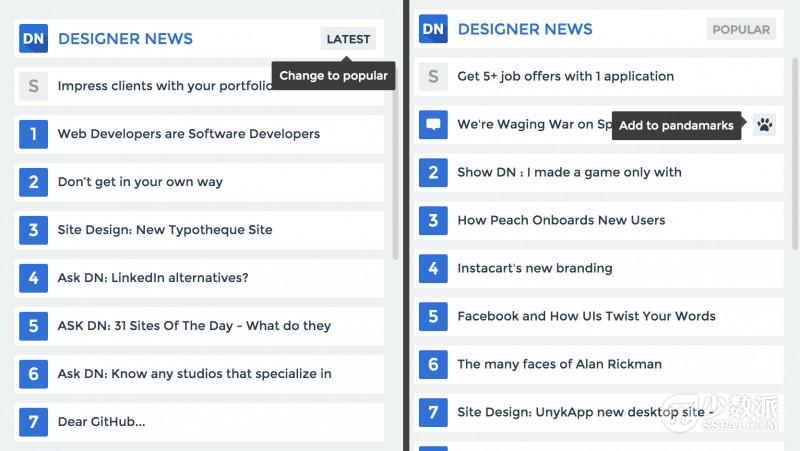Open How Peach Onboards New Users
Image resolution: width=800 pixels, height=451 pixels.
point(561,220)
